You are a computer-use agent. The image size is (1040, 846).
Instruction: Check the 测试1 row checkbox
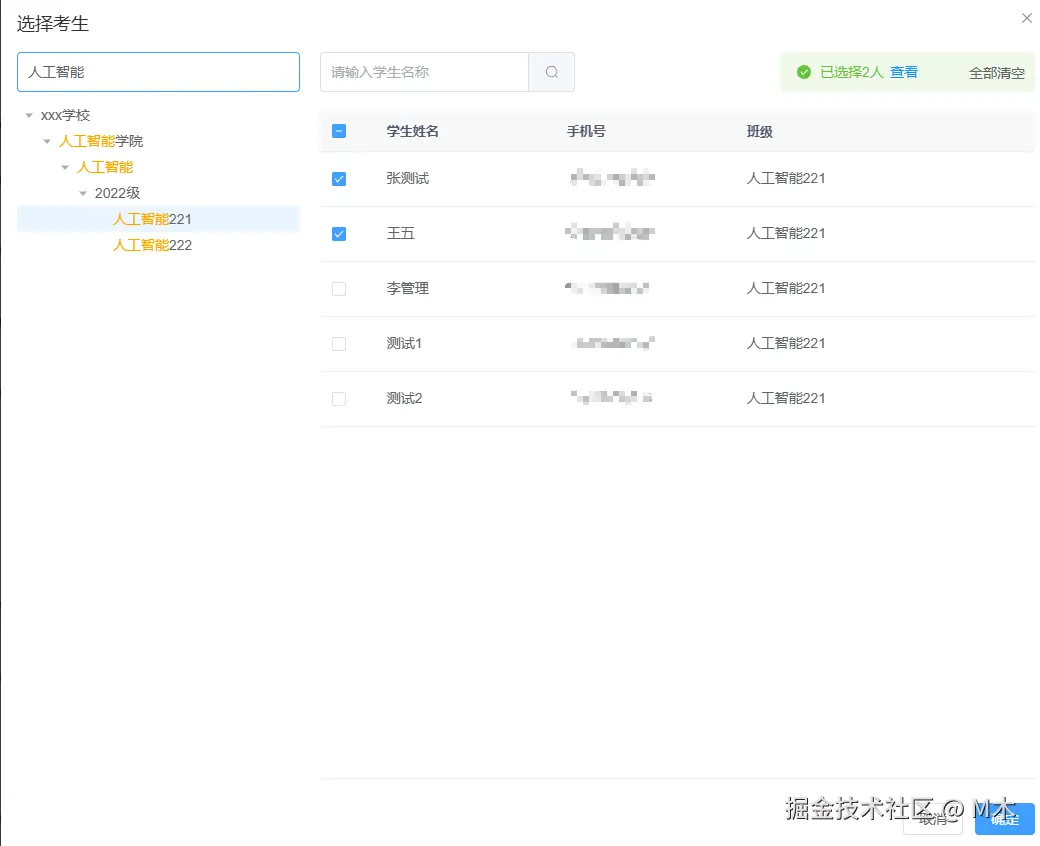tap(339, 344)
